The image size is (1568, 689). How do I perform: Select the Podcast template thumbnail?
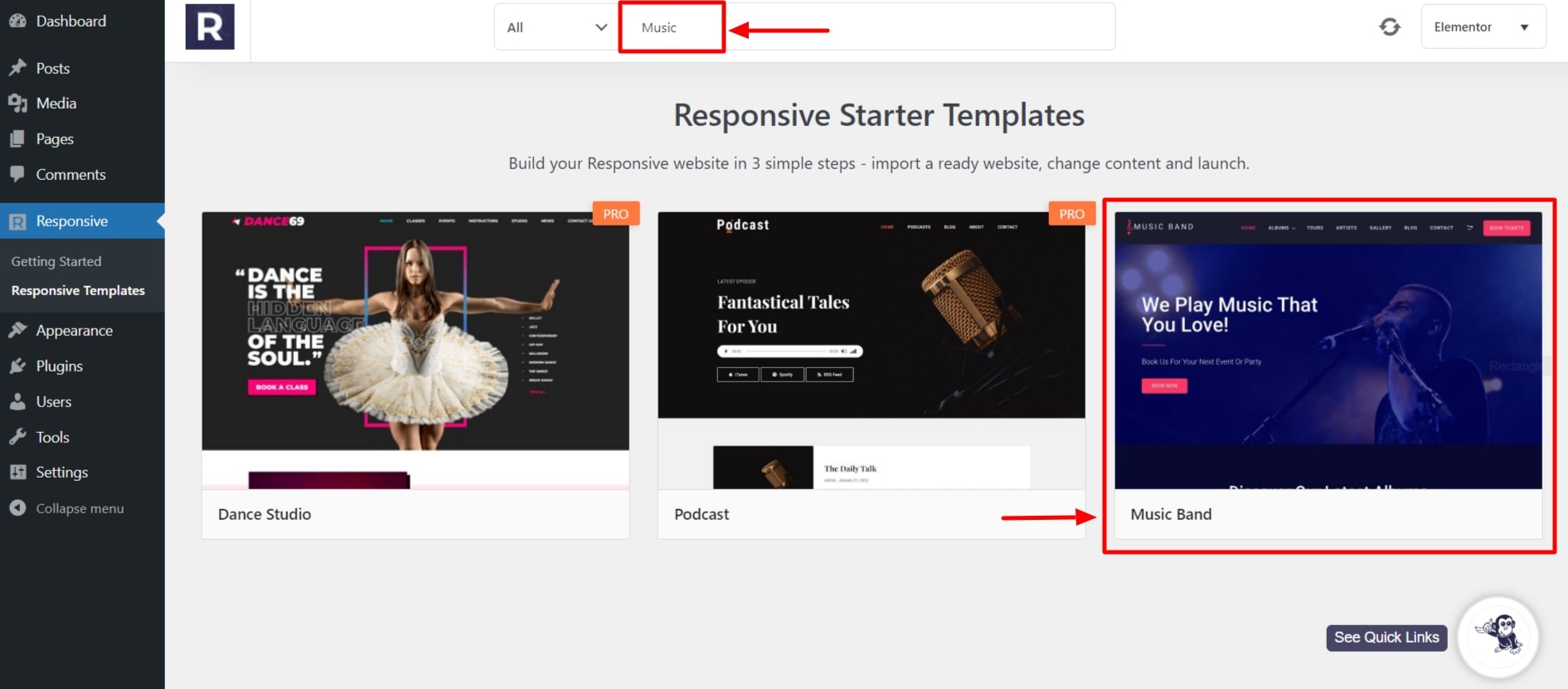click(871, 350)
